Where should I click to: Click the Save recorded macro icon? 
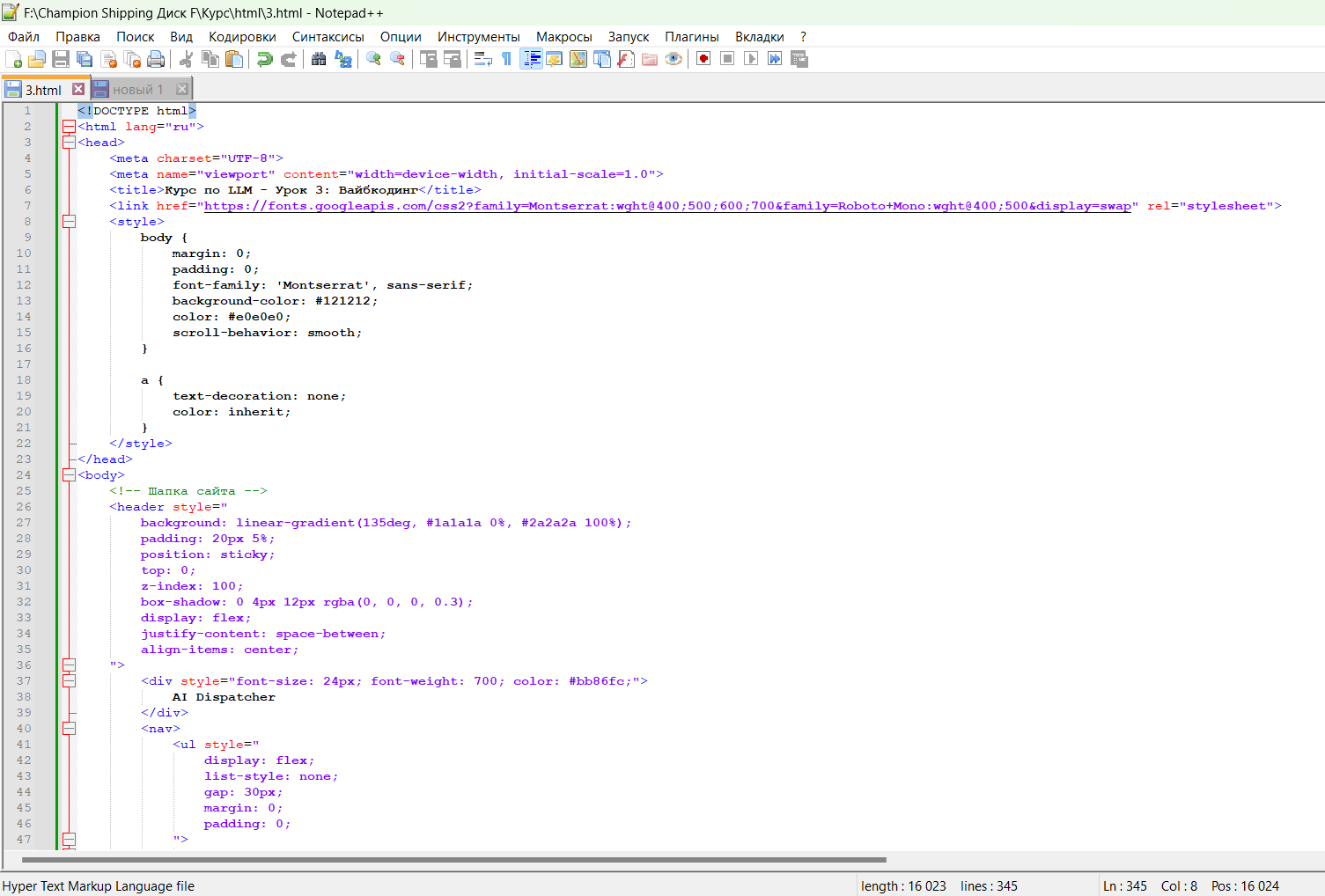(x=799, y=59)
